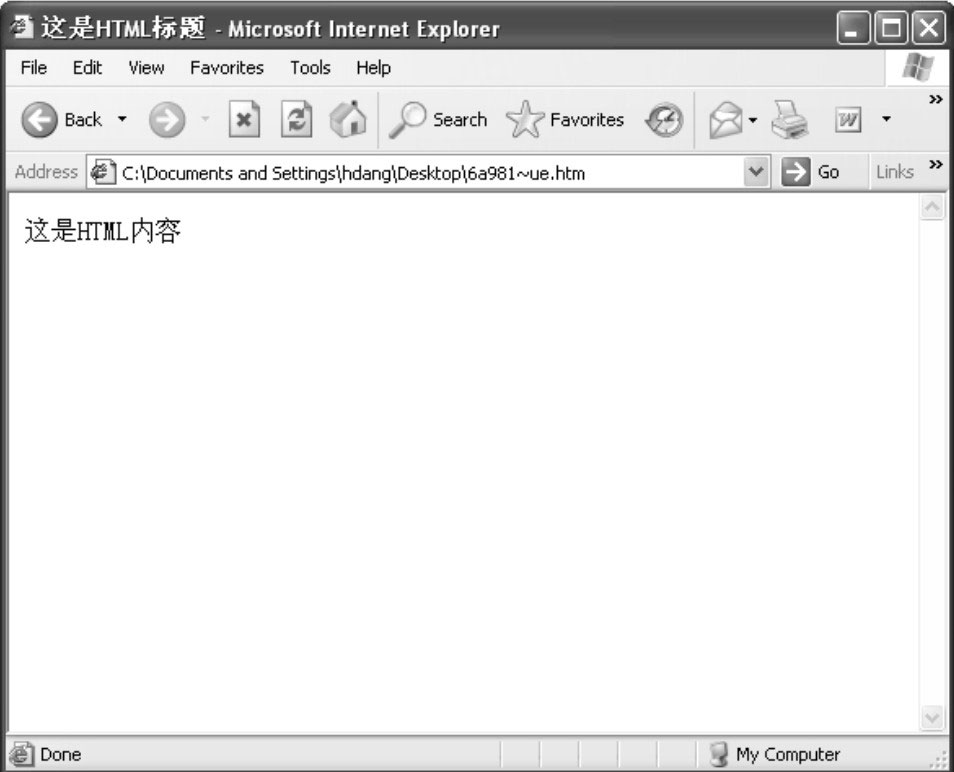Open the Favorites menu
This screenshot has height=772, width=954.
tap(227, 68)
